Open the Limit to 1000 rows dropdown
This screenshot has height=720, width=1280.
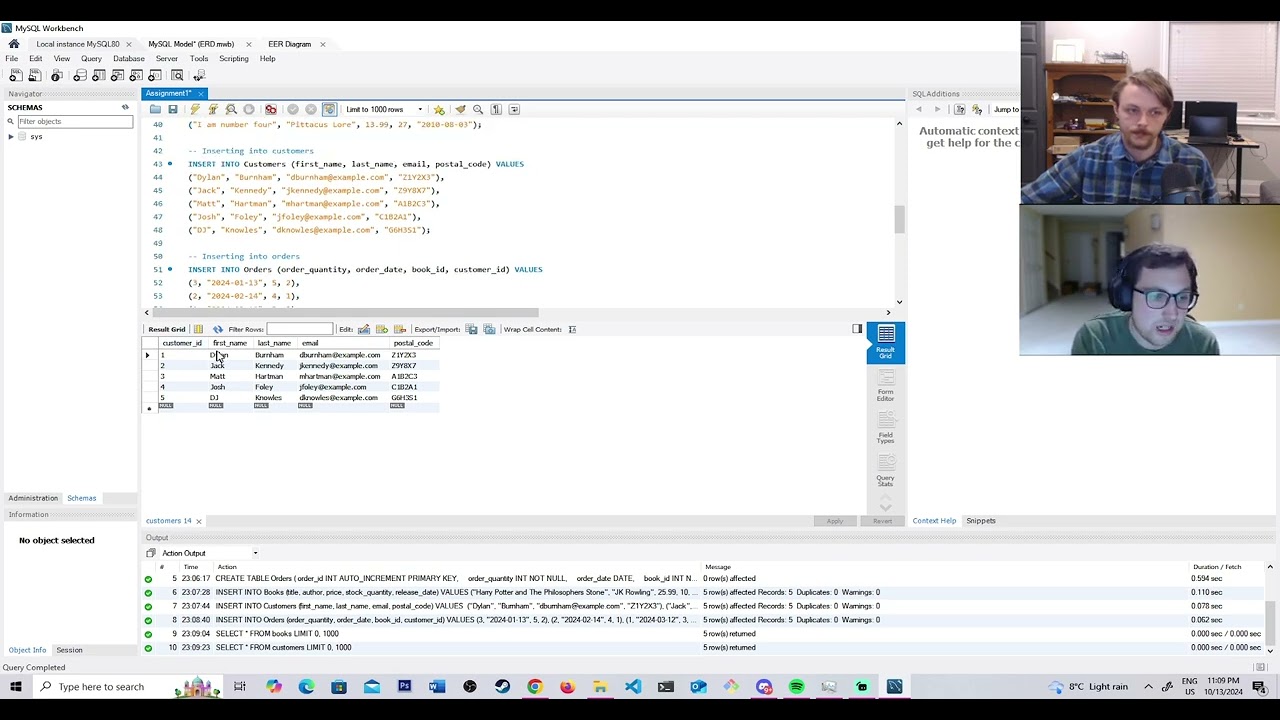pos(385,109)
